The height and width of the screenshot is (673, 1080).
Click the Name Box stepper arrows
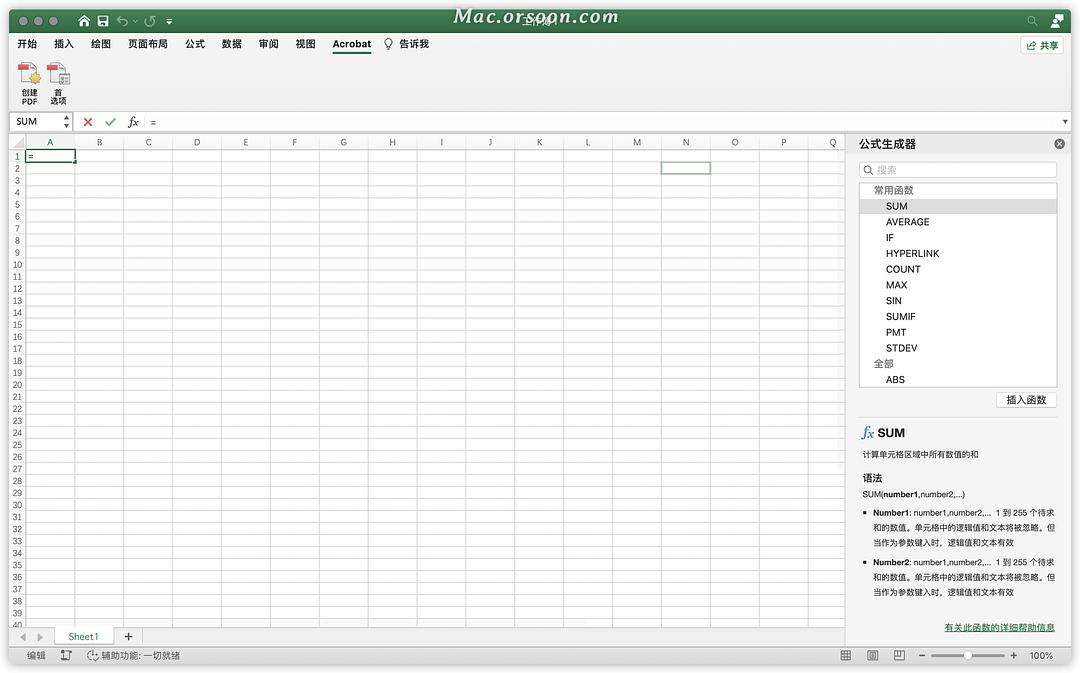[66, 122]
